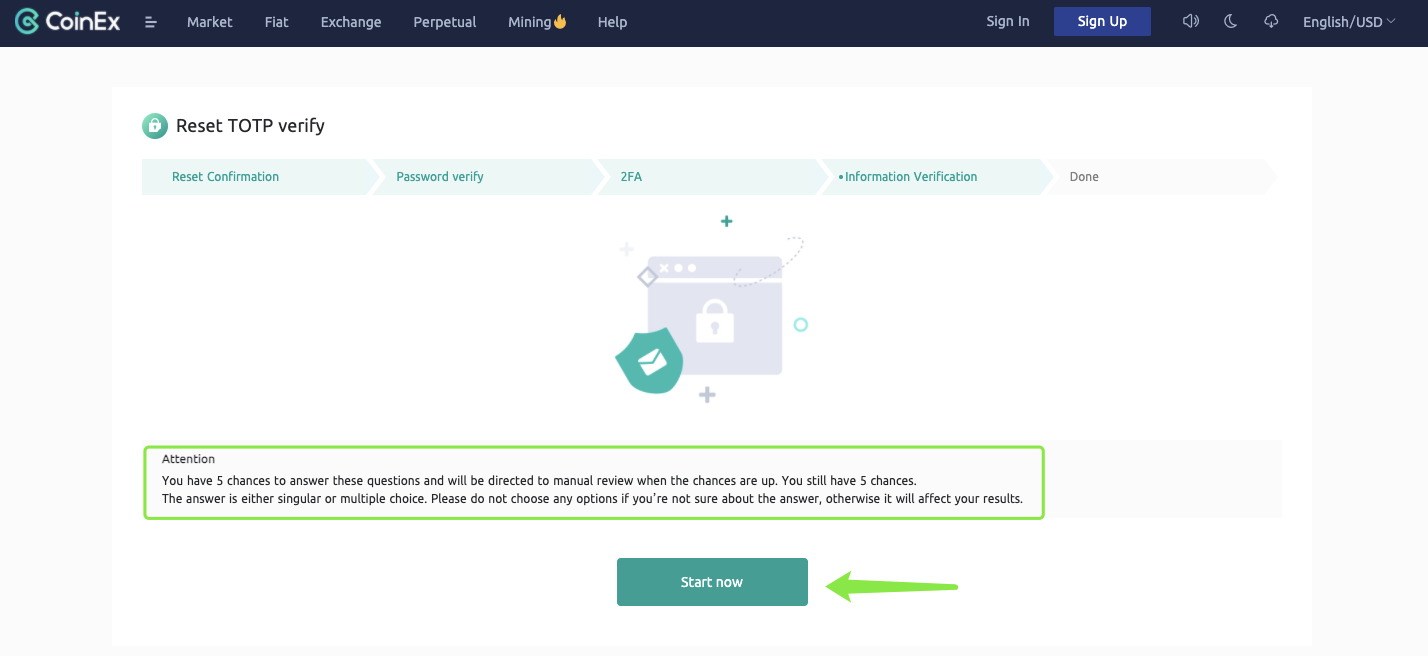Open the Perpetual menu item

pos(445,22)
